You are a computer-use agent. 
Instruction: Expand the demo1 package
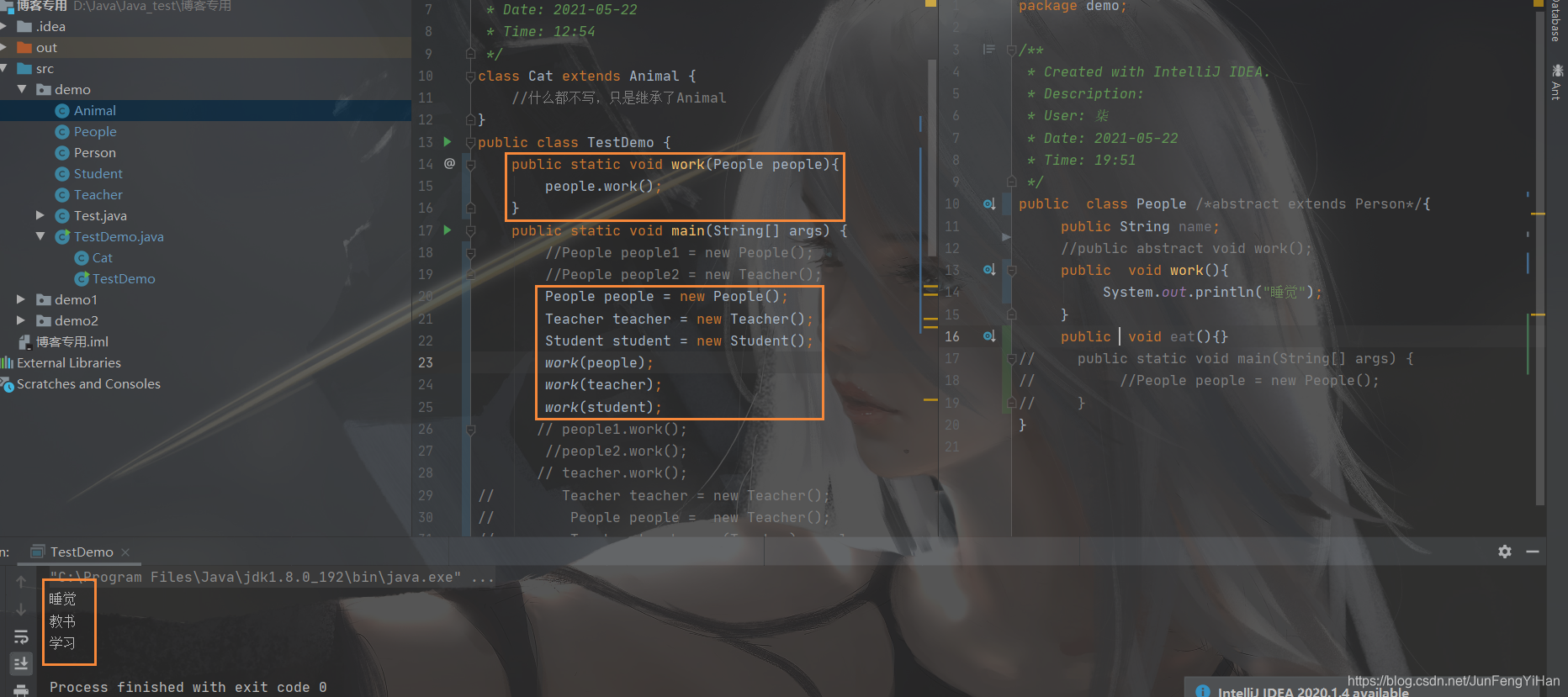coord(22,300)
